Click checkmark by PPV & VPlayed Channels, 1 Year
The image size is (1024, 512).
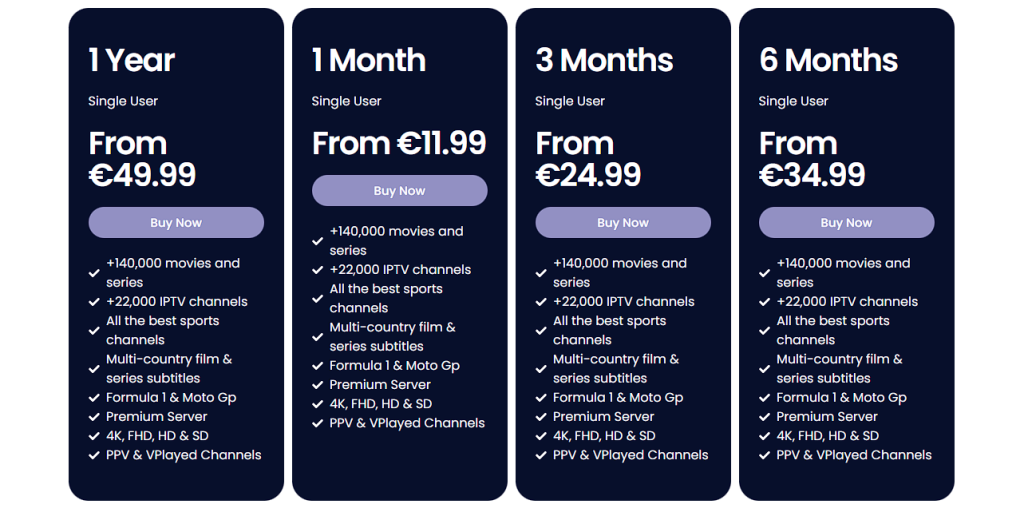pyautogui.click(x=95, y=455)
